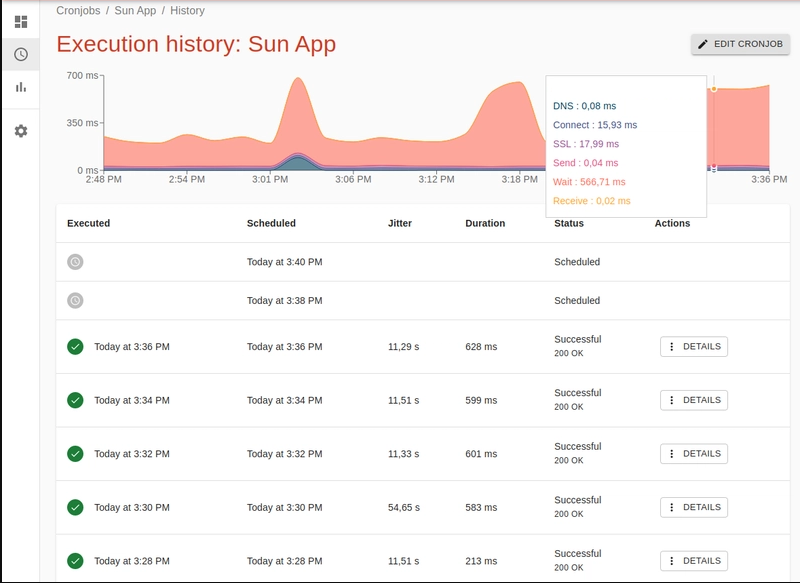
Task: Go to Cronjobs in the breadcrumb
Action: pos(78,11)
